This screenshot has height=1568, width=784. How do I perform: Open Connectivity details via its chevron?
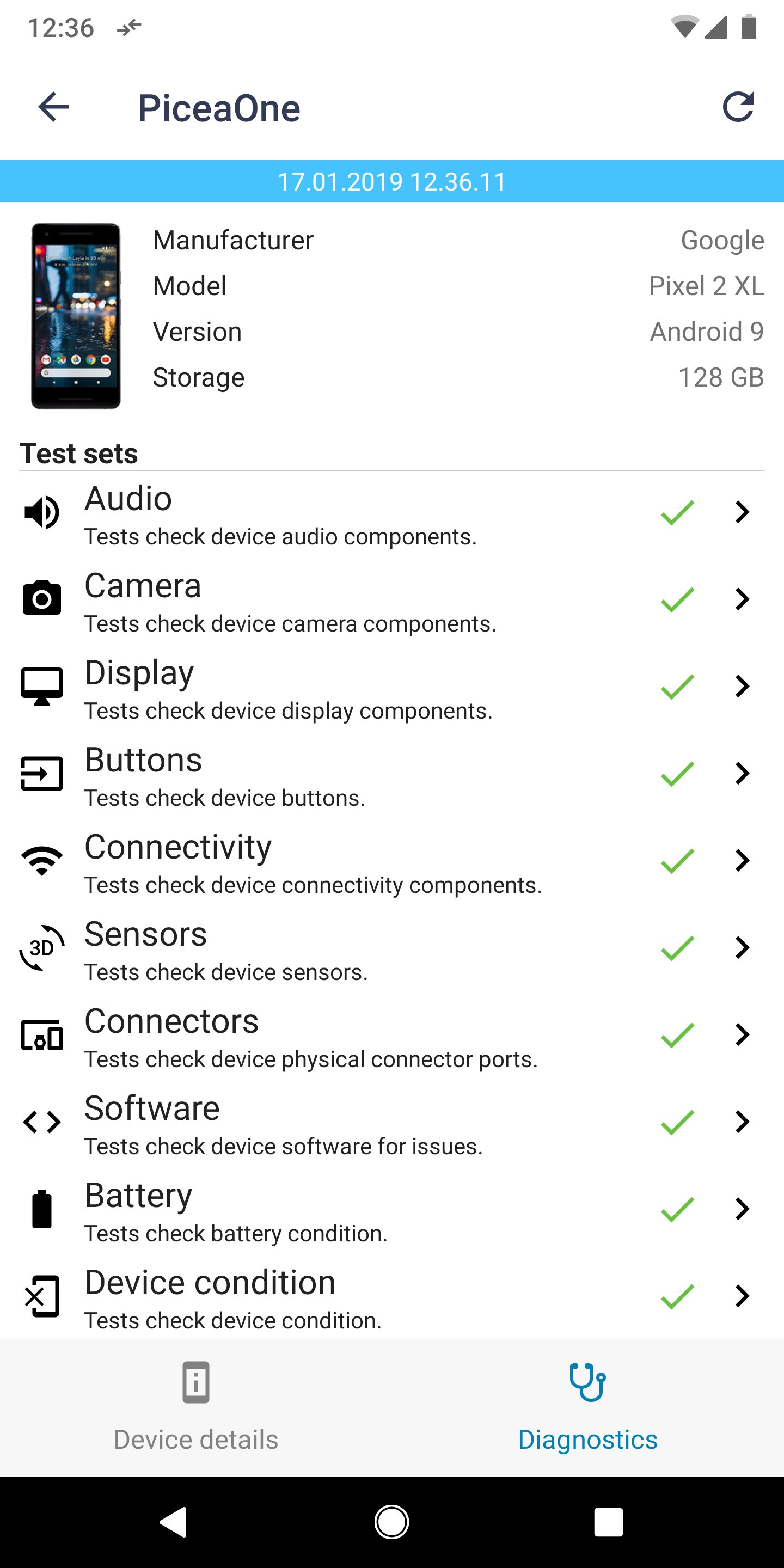point(742,861)
